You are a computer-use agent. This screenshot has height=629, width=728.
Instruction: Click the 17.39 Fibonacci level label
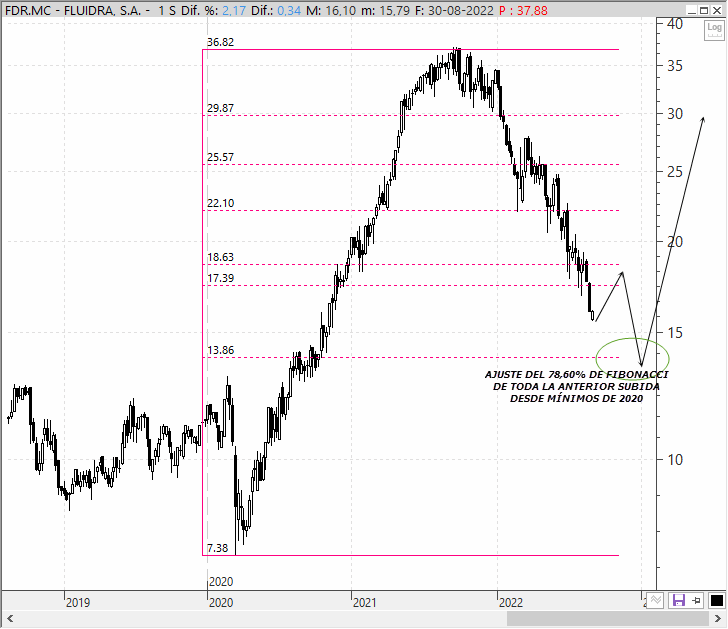221,278
